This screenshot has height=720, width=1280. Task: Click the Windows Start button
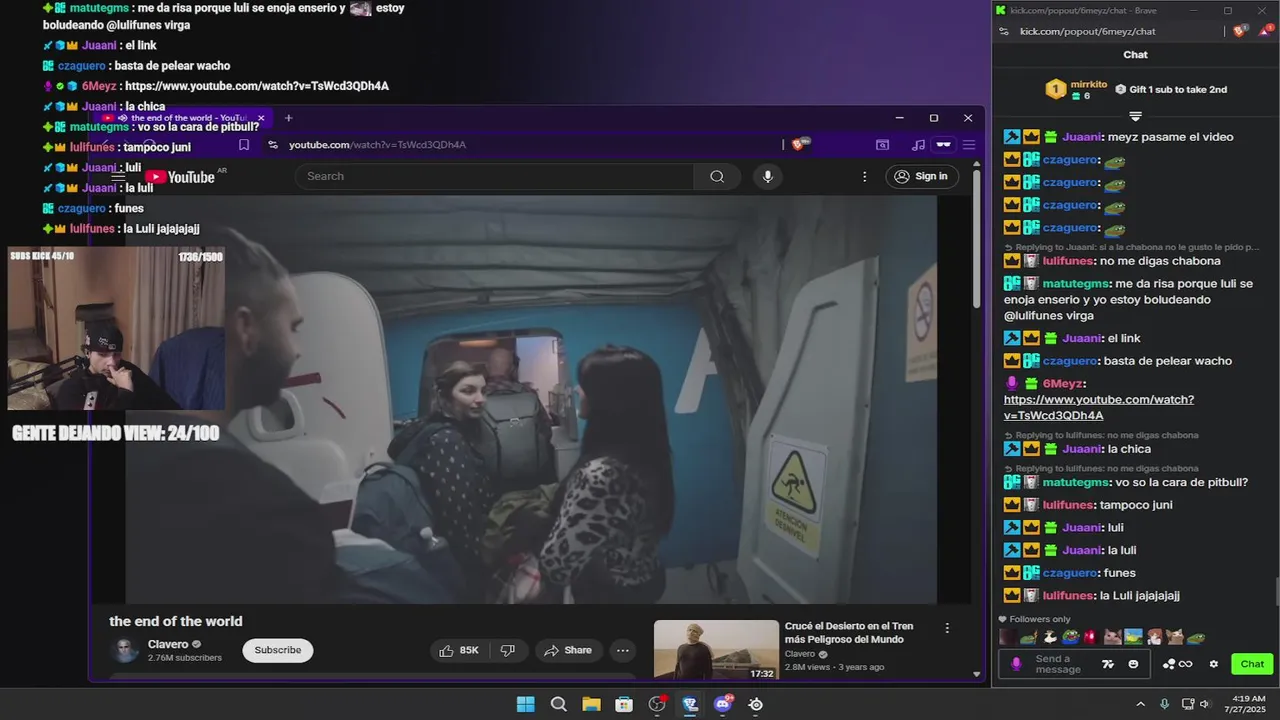(525, 704)
